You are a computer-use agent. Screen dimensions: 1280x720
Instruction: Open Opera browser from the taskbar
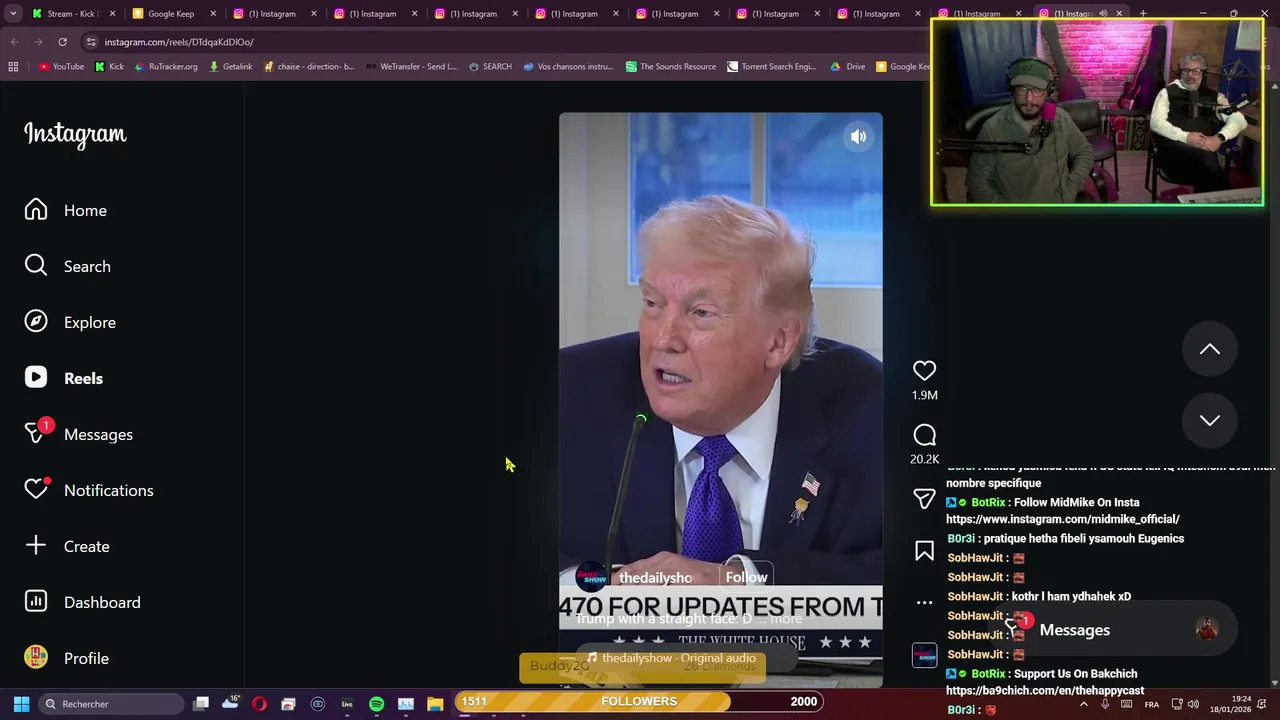point(259,704)
